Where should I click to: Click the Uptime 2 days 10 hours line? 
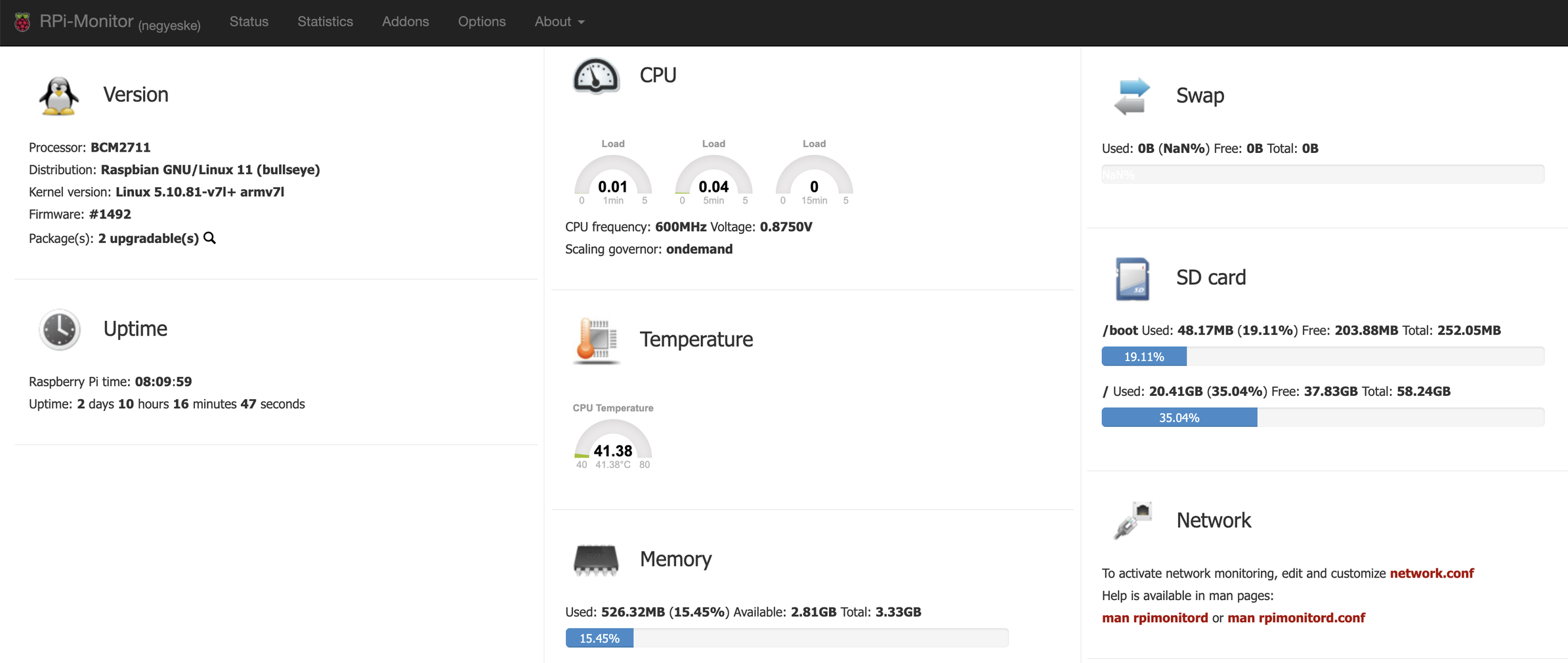coord(167,404)
